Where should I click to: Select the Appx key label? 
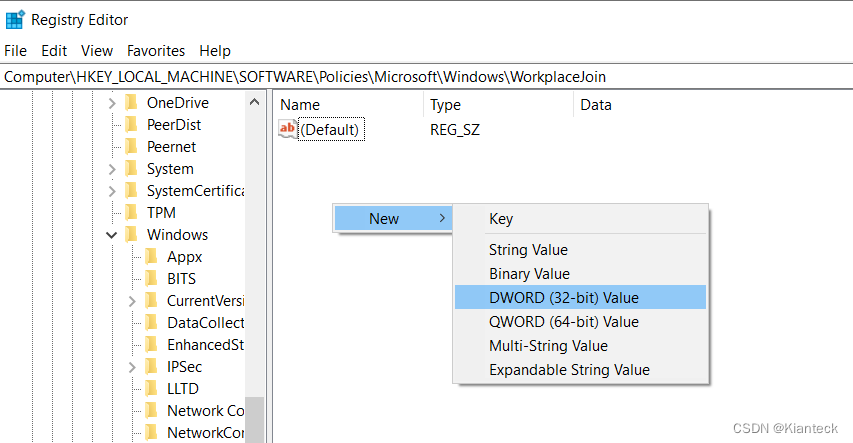click(x=184, y=256)
